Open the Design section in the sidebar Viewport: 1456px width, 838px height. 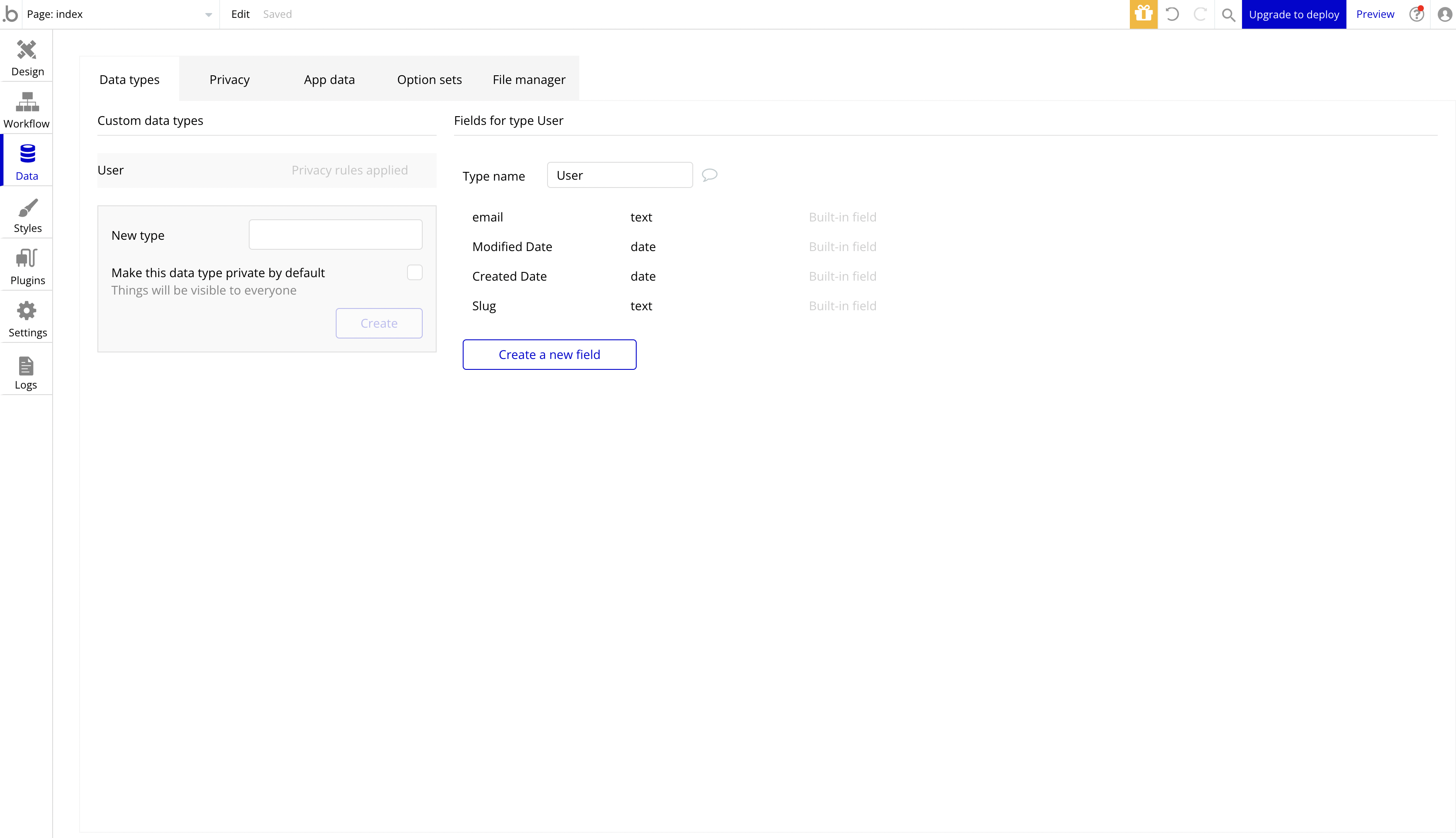coord(27,57)
